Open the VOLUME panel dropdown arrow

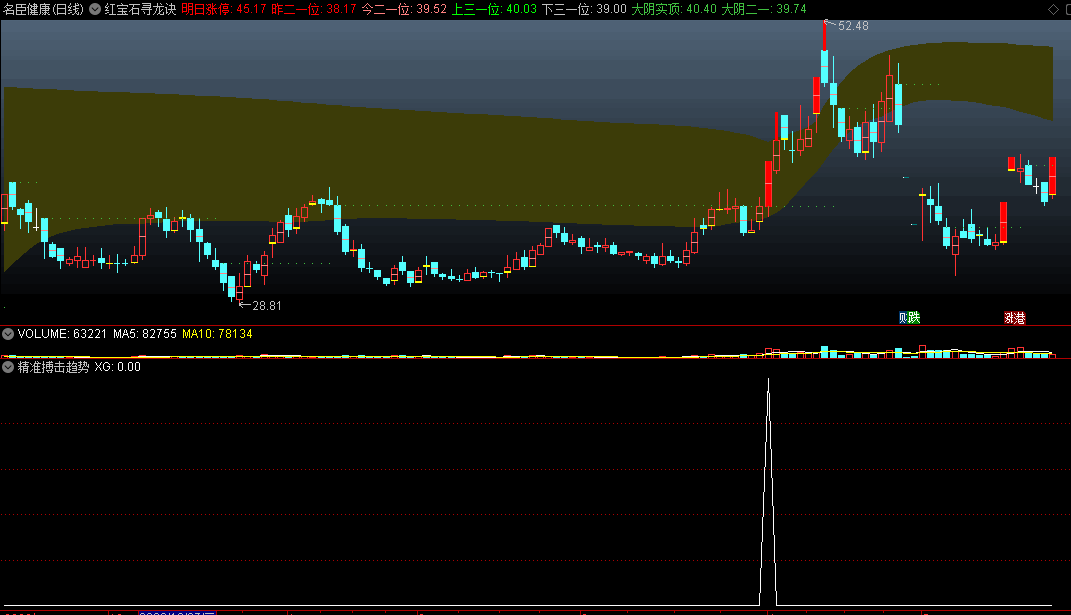8,333
